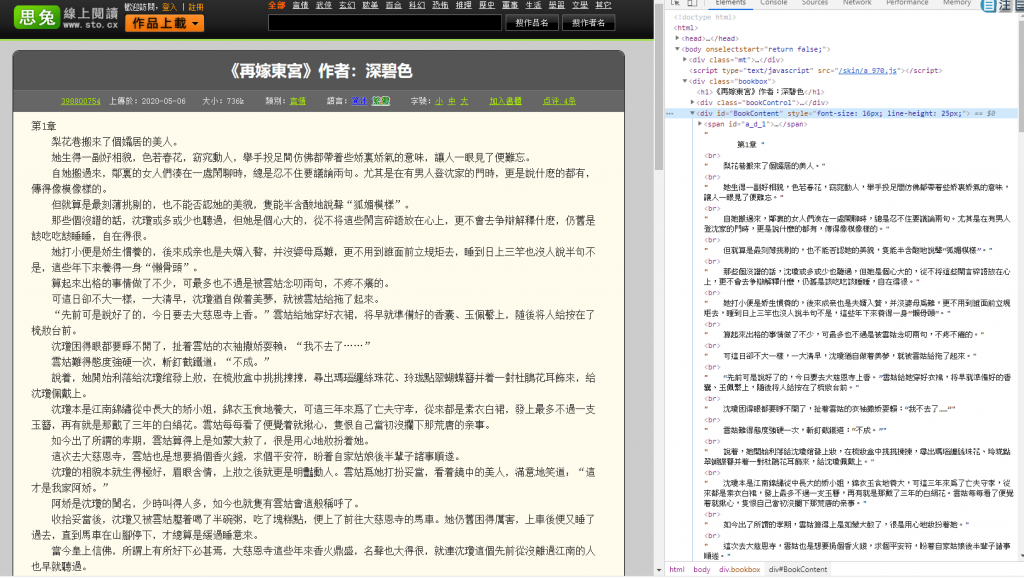Click the 大小: 736k file size text
The image size is (1024, 579).
[x=223, y=101]
